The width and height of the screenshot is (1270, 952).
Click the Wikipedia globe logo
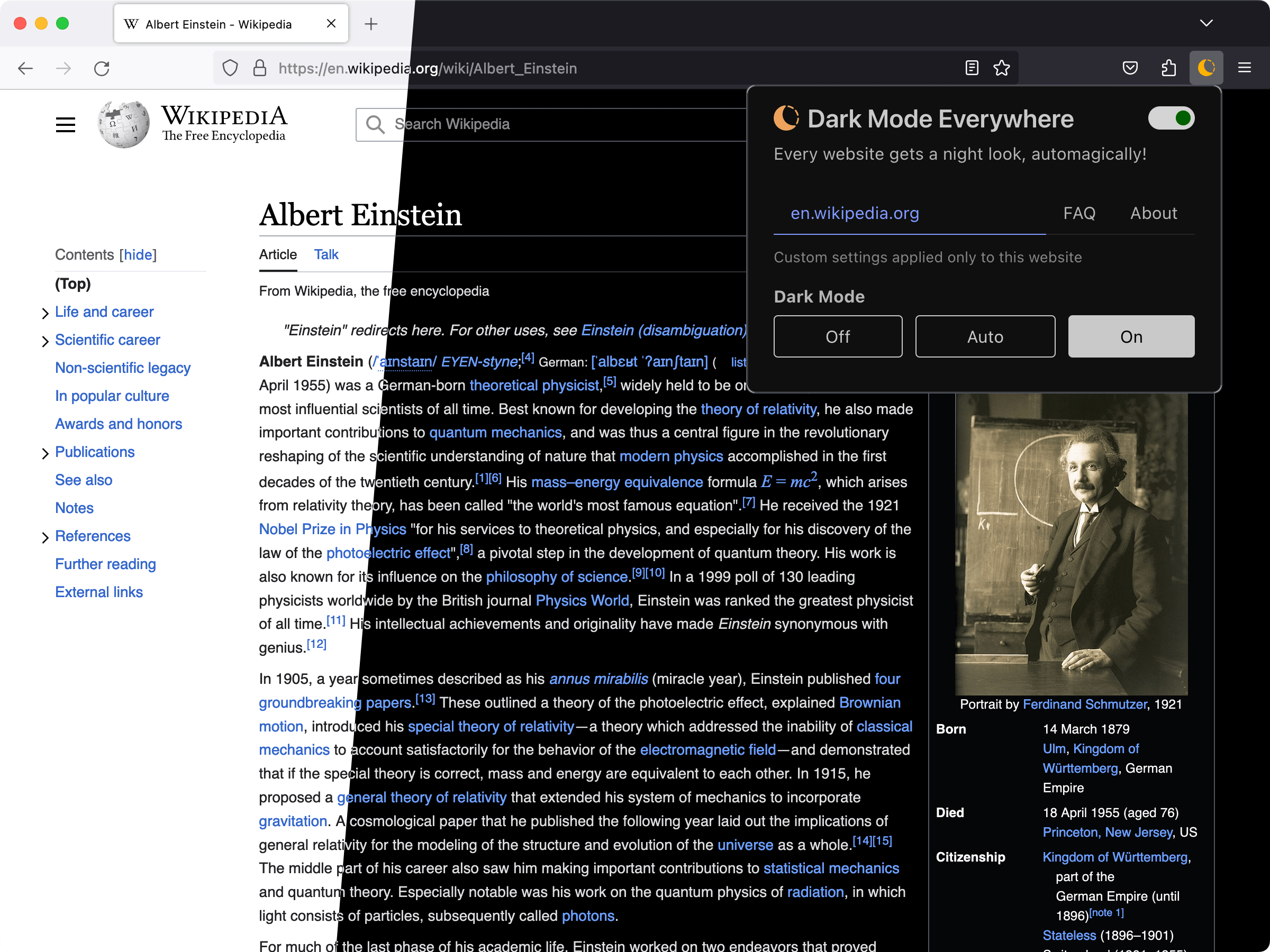click(x=123, y=124)
